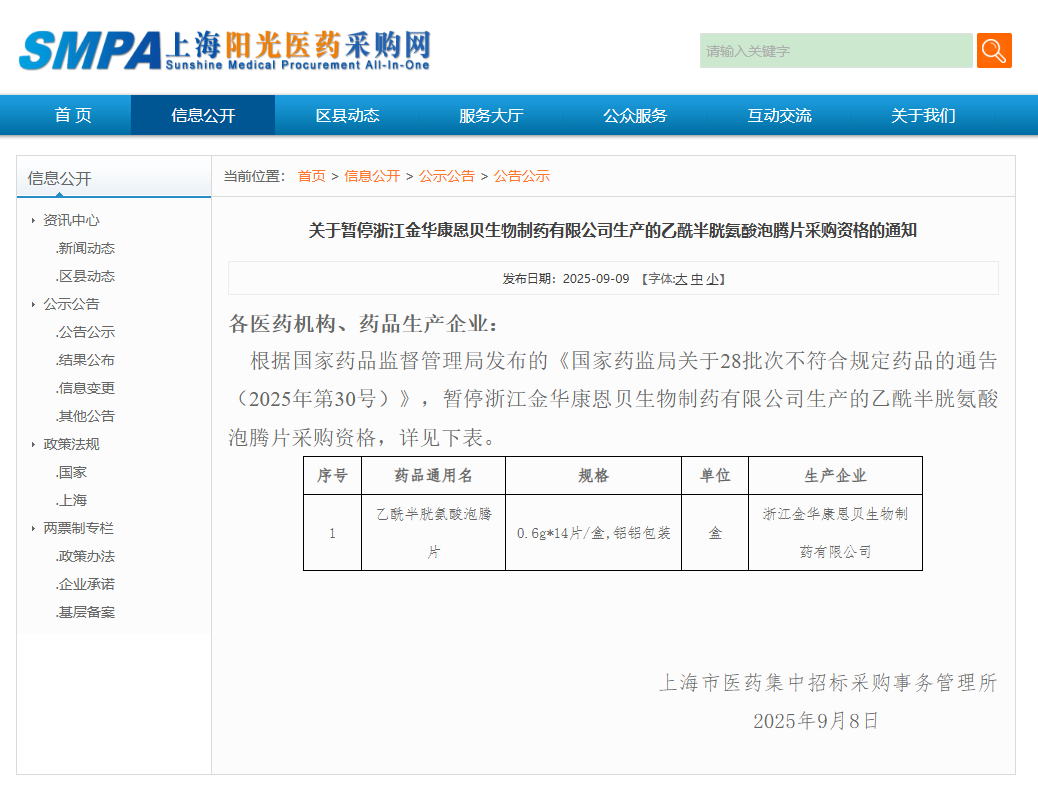Click the 规格 table header
The width and height of the screenshot is (1038, 792).
click(x=593, y=475)
